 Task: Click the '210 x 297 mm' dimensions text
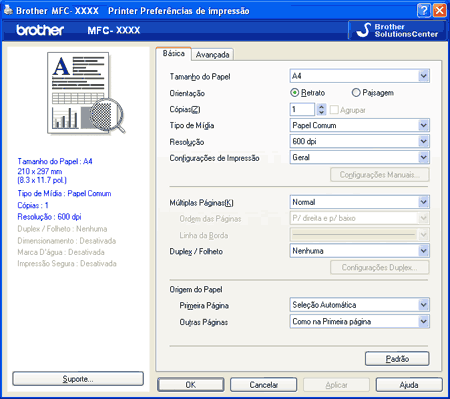(40, 171)
